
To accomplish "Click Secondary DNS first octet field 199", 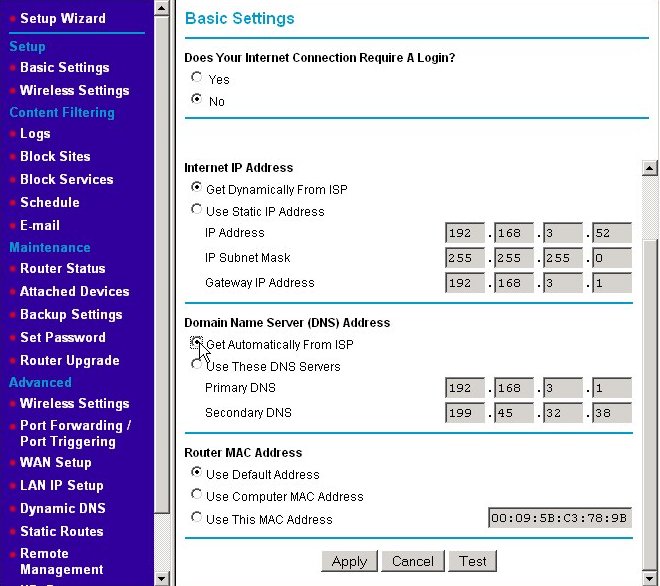I will (465, 413).
